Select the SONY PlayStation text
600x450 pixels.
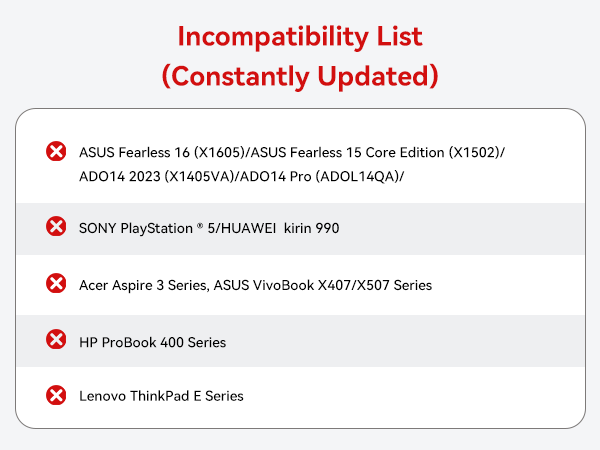coord(138,228)
